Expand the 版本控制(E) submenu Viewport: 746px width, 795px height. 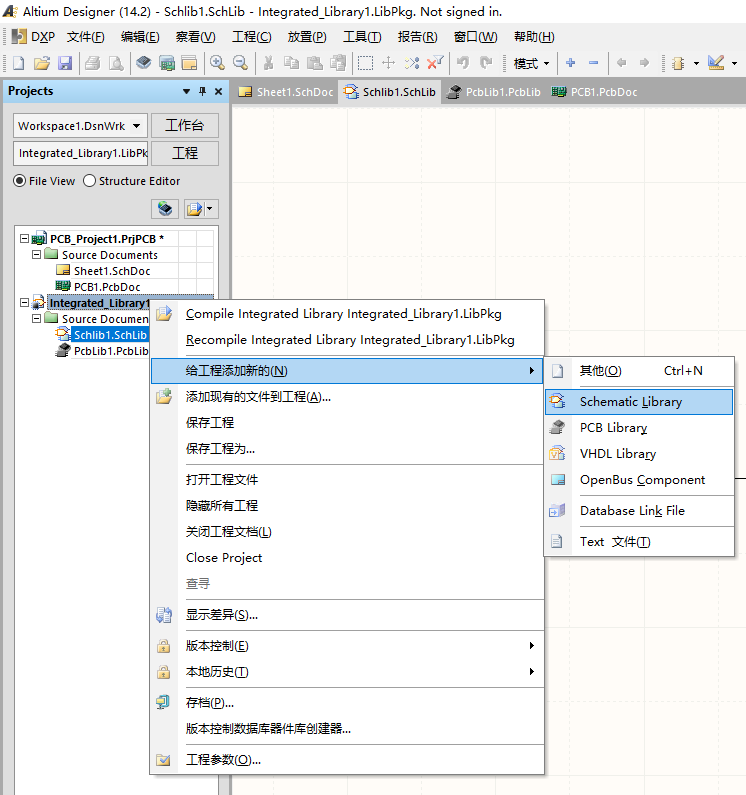[347, 646]
